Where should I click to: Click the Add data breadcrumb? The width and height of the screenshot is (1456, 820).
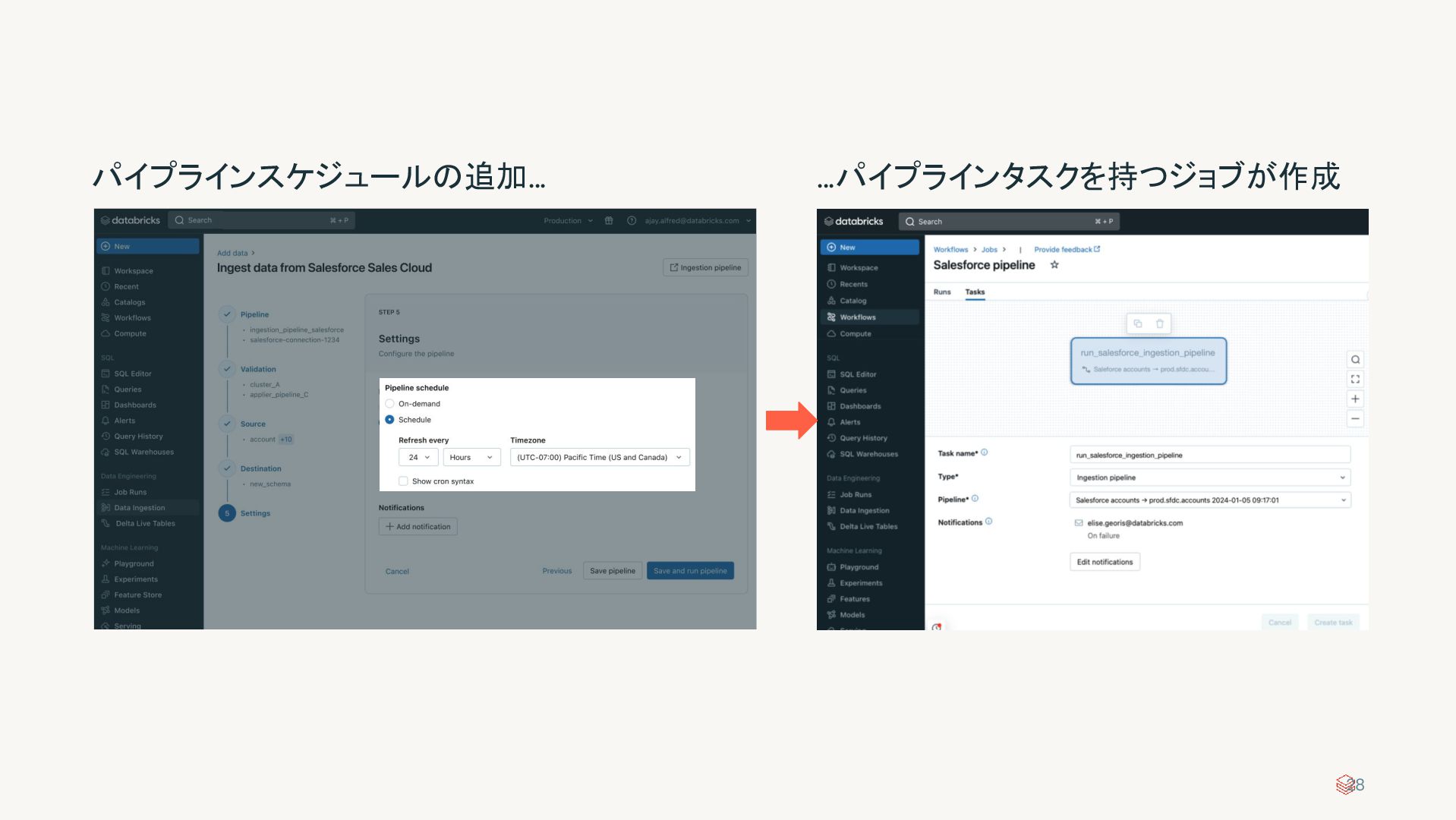[x=232, y=254]
